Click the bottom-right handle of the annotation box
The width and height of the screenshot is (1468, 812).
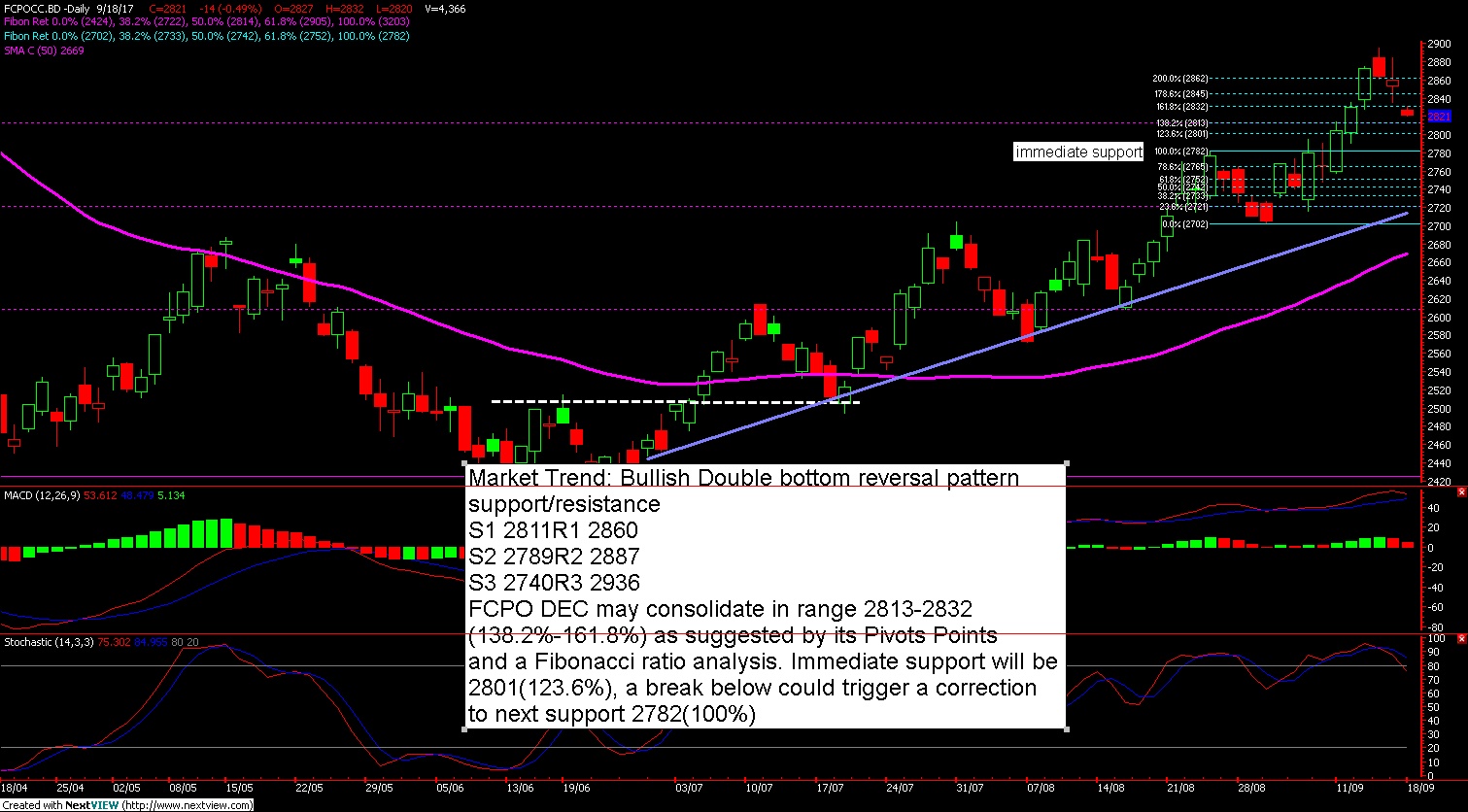click(1067, 729)
